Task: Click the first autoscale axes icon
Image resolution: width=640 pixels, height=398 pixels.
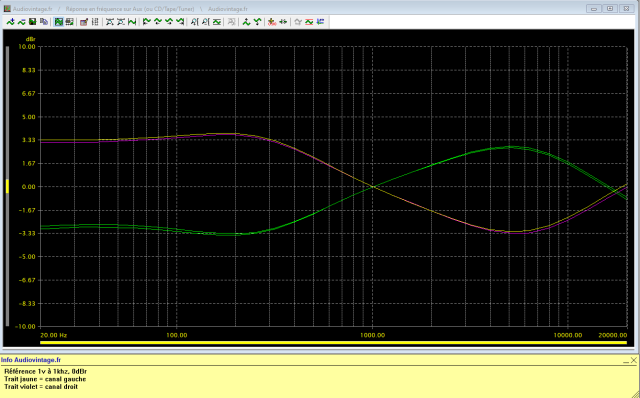Action: [110, 22]
